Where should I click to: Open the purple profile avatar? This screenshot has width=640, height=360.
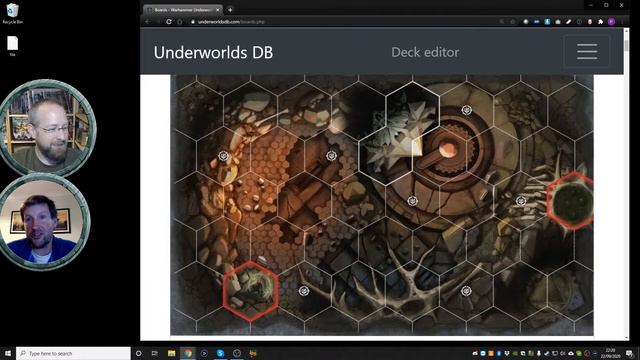point(611,22)
